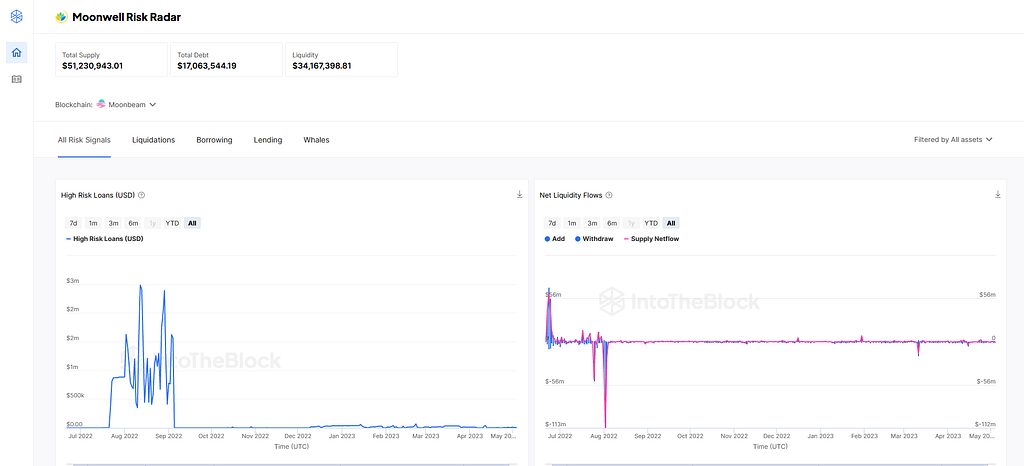Switch to the Liquidations tab
Image resolution: width=1024 pixels, height=466 pixels.
pyautogui.click(x=153, y=140)
